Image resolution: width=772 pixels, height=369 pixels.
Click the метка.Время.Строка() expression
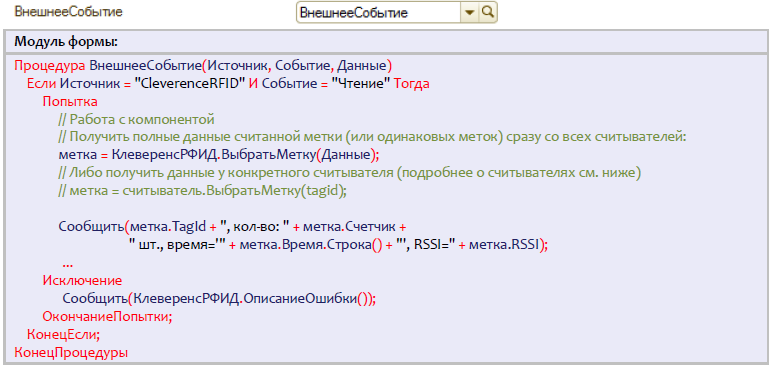pos(311,245)
